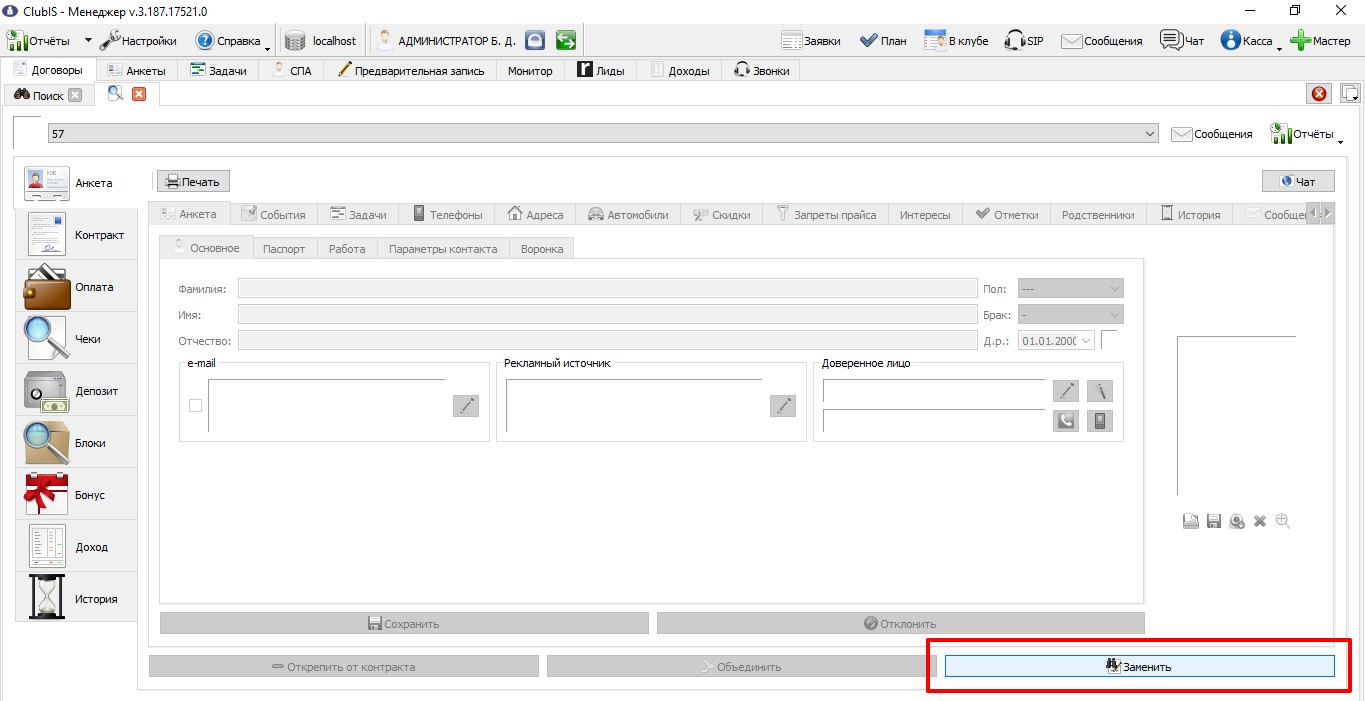This screenshot has height=701, width=1365.
Task: Click the lock icon beside administrator name
Action: pyautogui.click(x=536, y=41)
